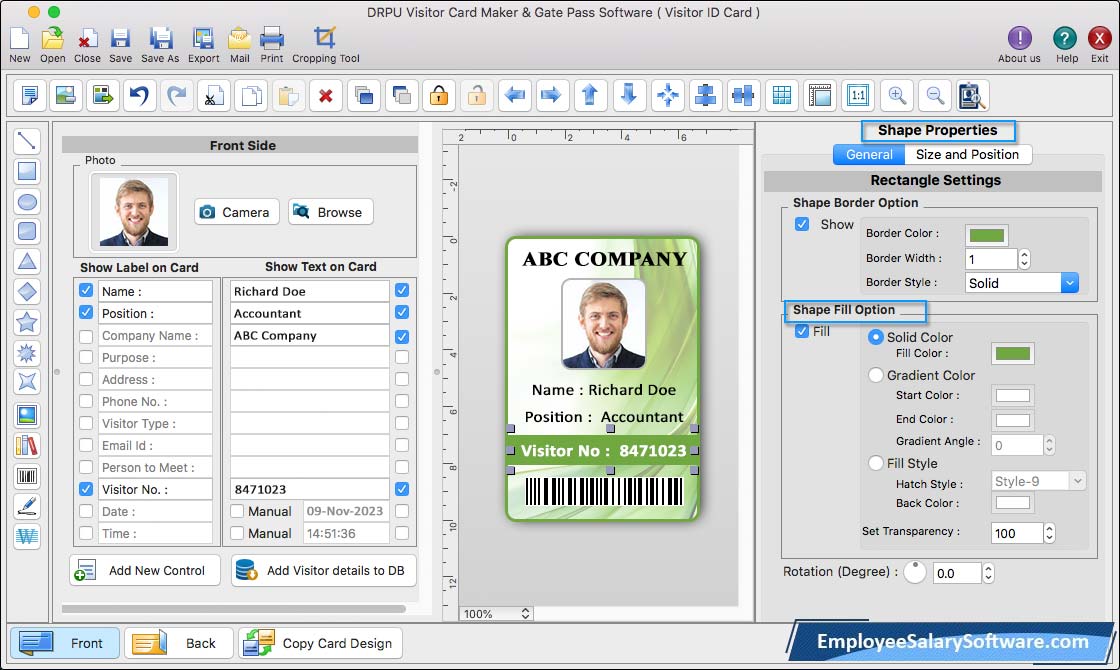Open the Border Color green swatch
Image resolution: width=1120 pixels, height=670 pixels.
(x=986, y=235)
